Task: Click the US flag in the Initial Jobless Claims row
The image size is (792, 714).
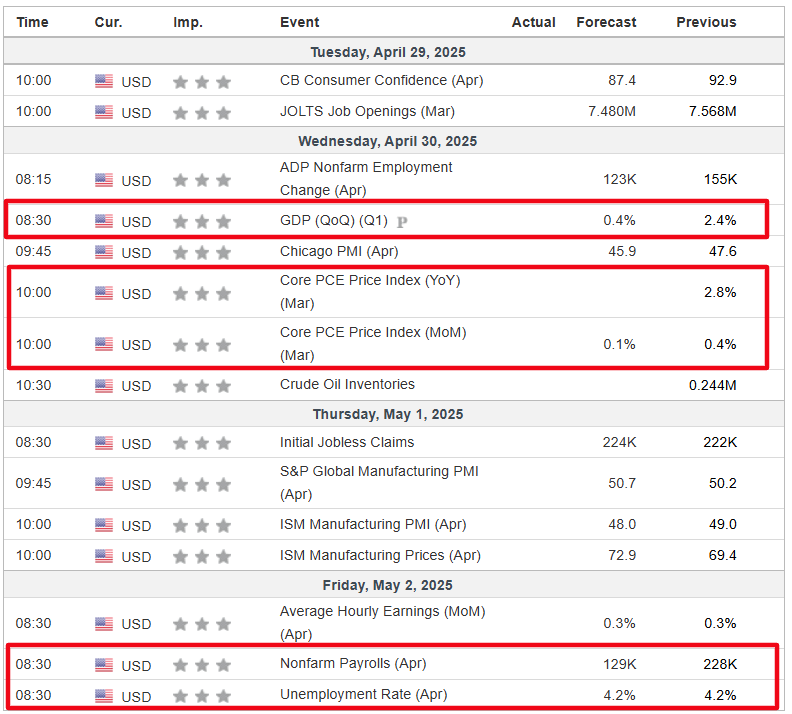Action: point(104,443)
